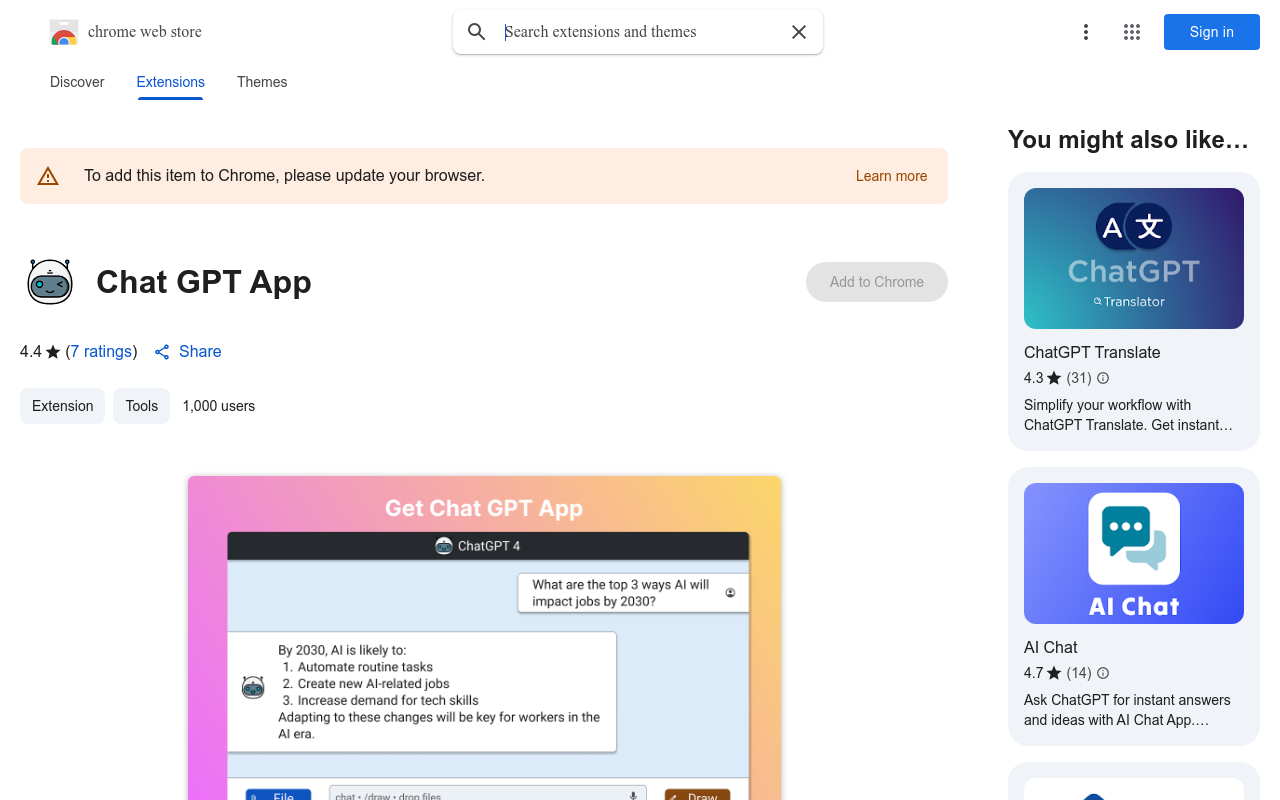1280x800 pixels.
Task: Focus the Search extensions and themes field
Action: (x=640, y=32)
